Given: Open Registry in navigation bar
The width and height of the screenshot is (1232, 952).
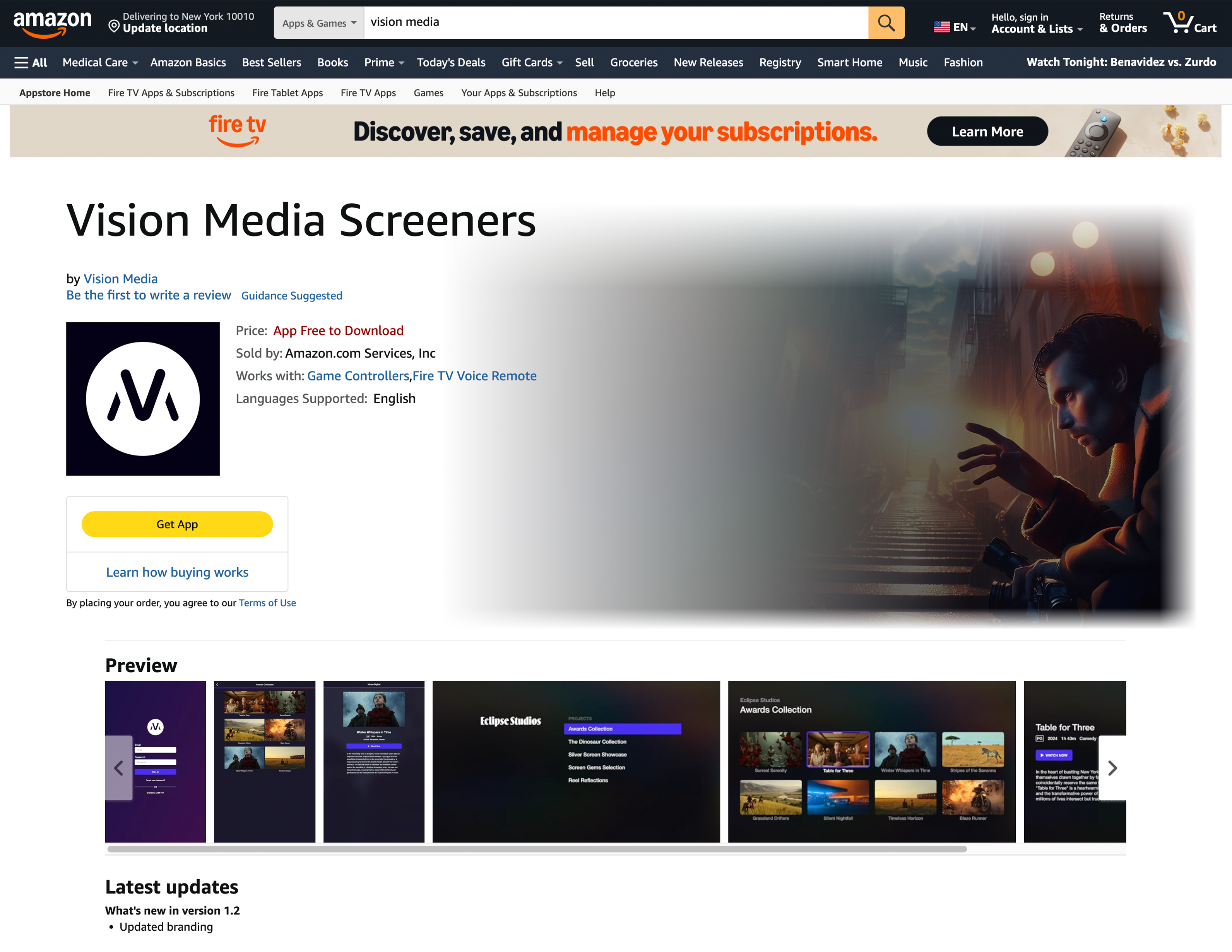Looking at the screenshot, I should (x=780, y=63).
